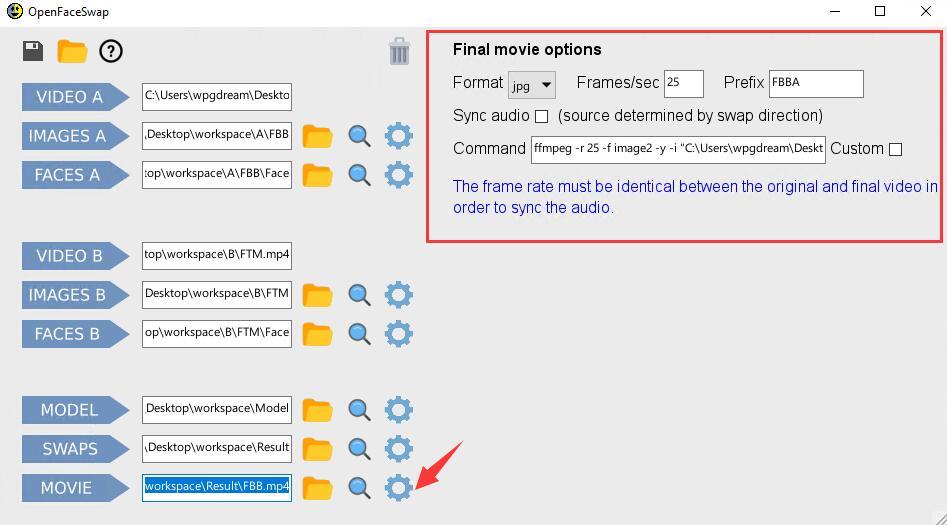This screenshot has height=525, width=947.
Task: Click the SWAPS arrow button
Action: pyautogui.click(x=75, y=448)
